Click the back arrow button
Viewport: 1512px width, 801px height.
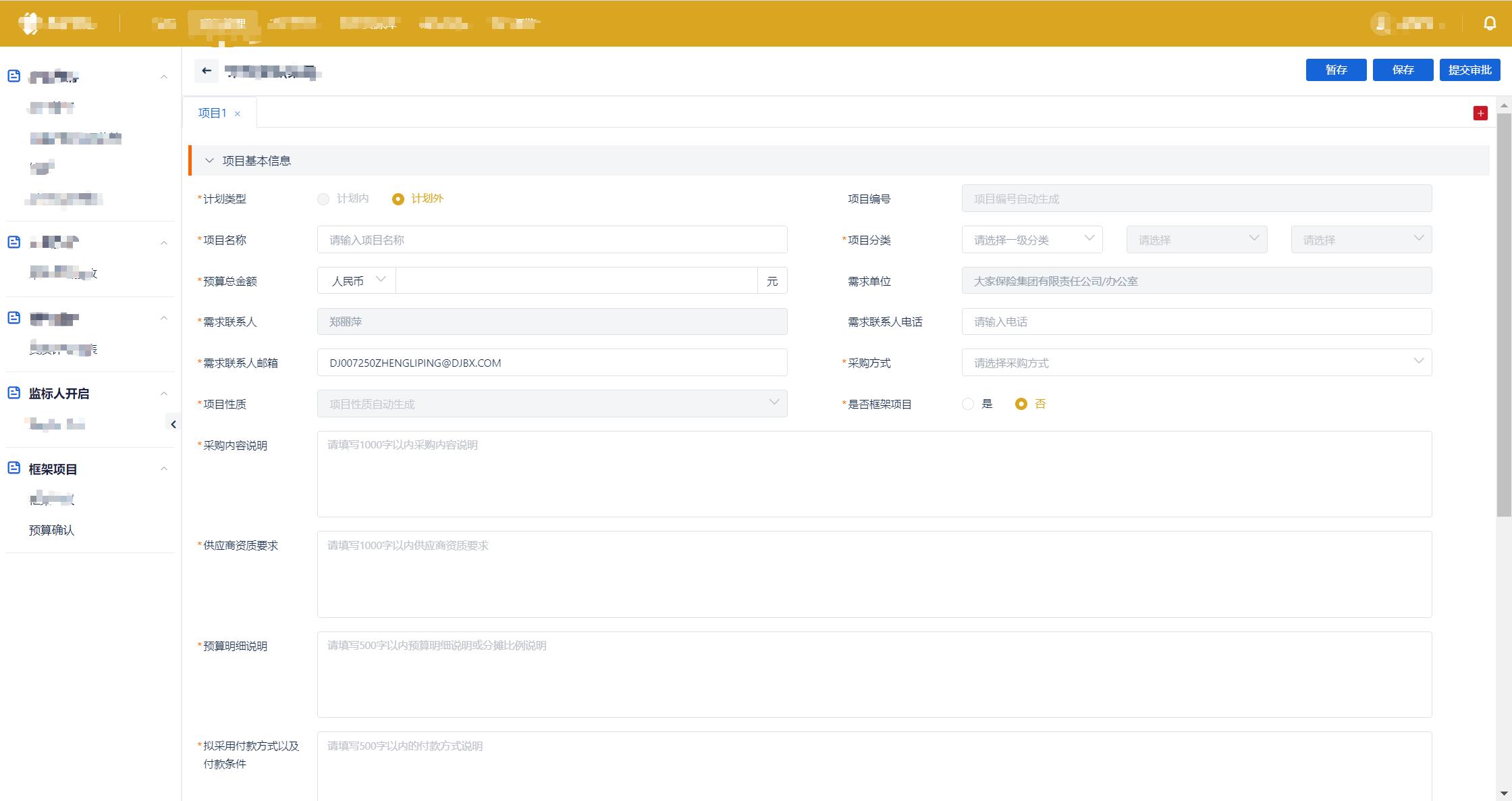(x=207, y=70)
